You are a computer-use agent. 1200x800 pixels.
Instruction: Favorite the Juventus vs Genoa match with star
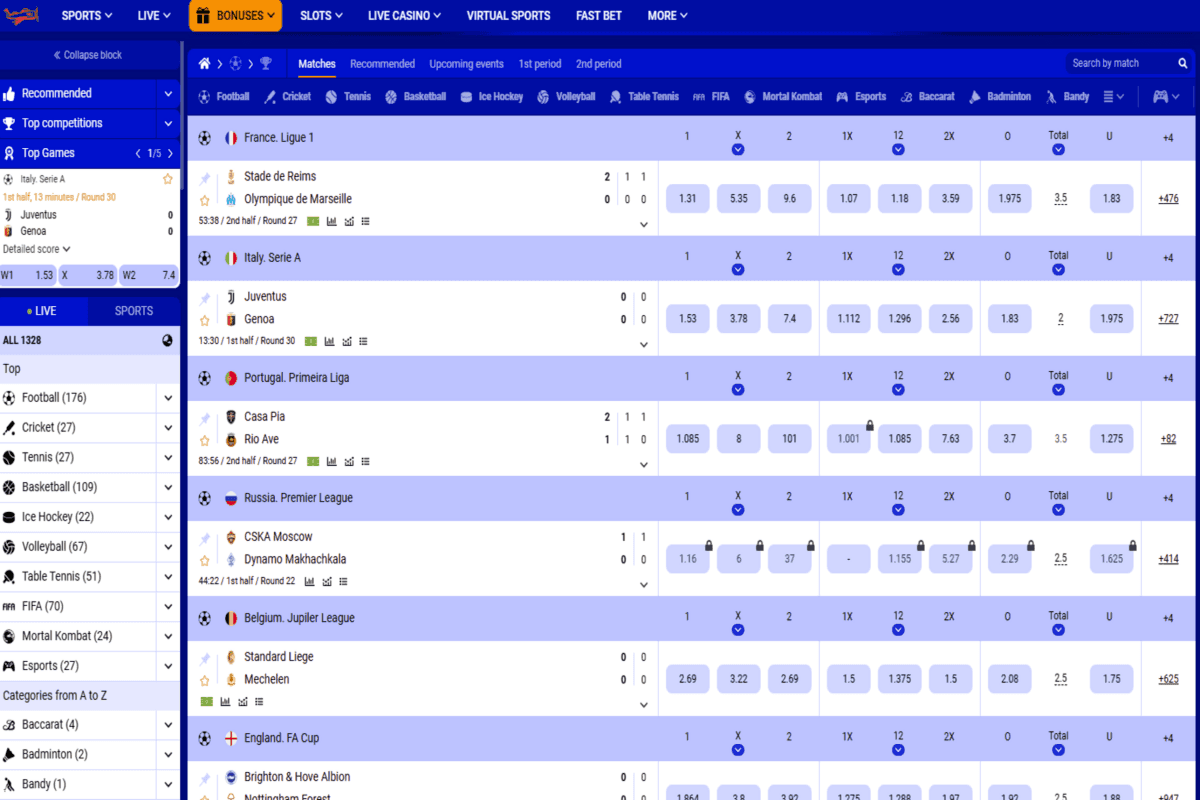(x=205, y=320)
